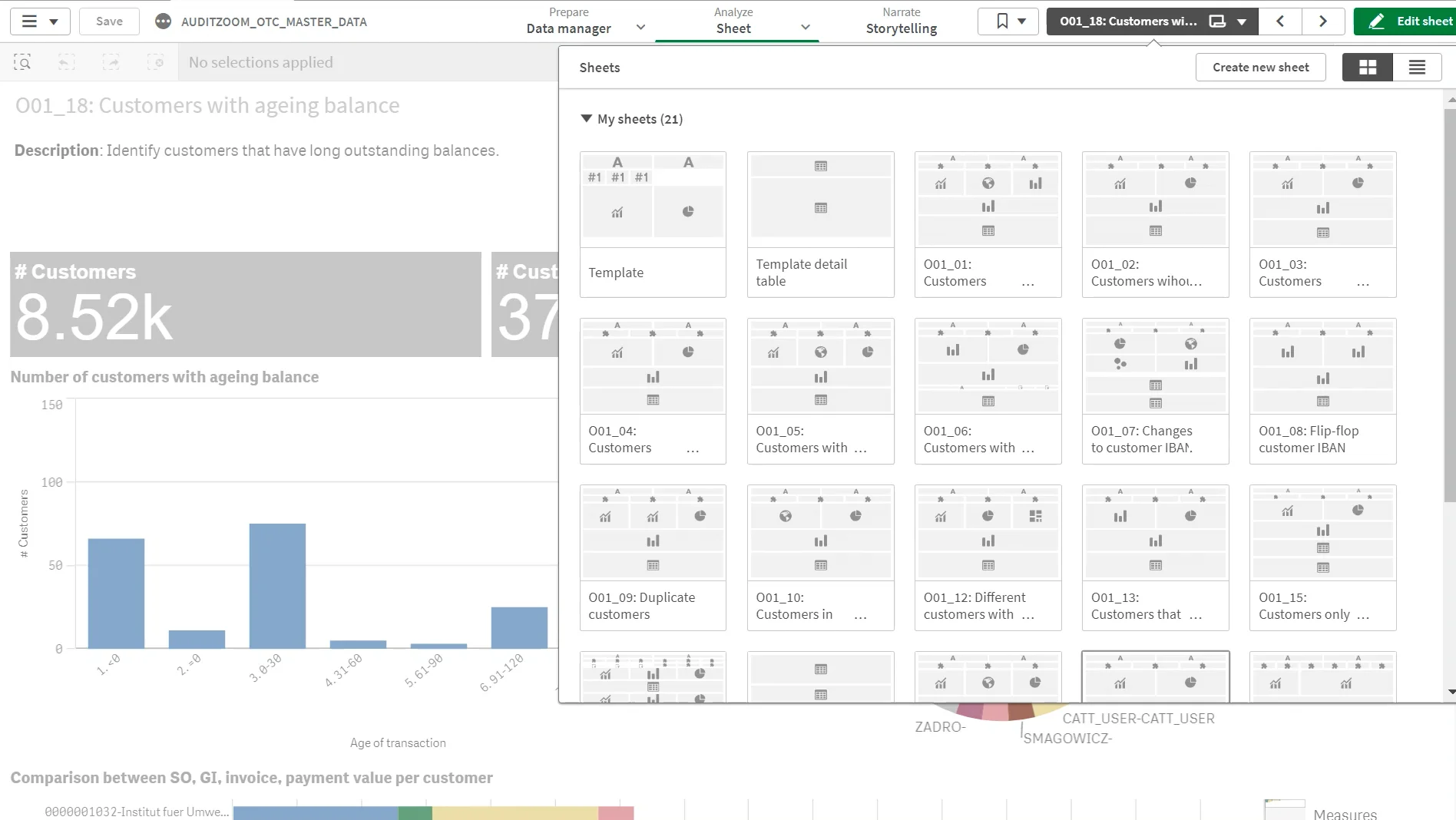This screenshot has width=1456, height=820.
Task: Navigate to the next sheet arrow
Action: click(x=1322, y=21)
